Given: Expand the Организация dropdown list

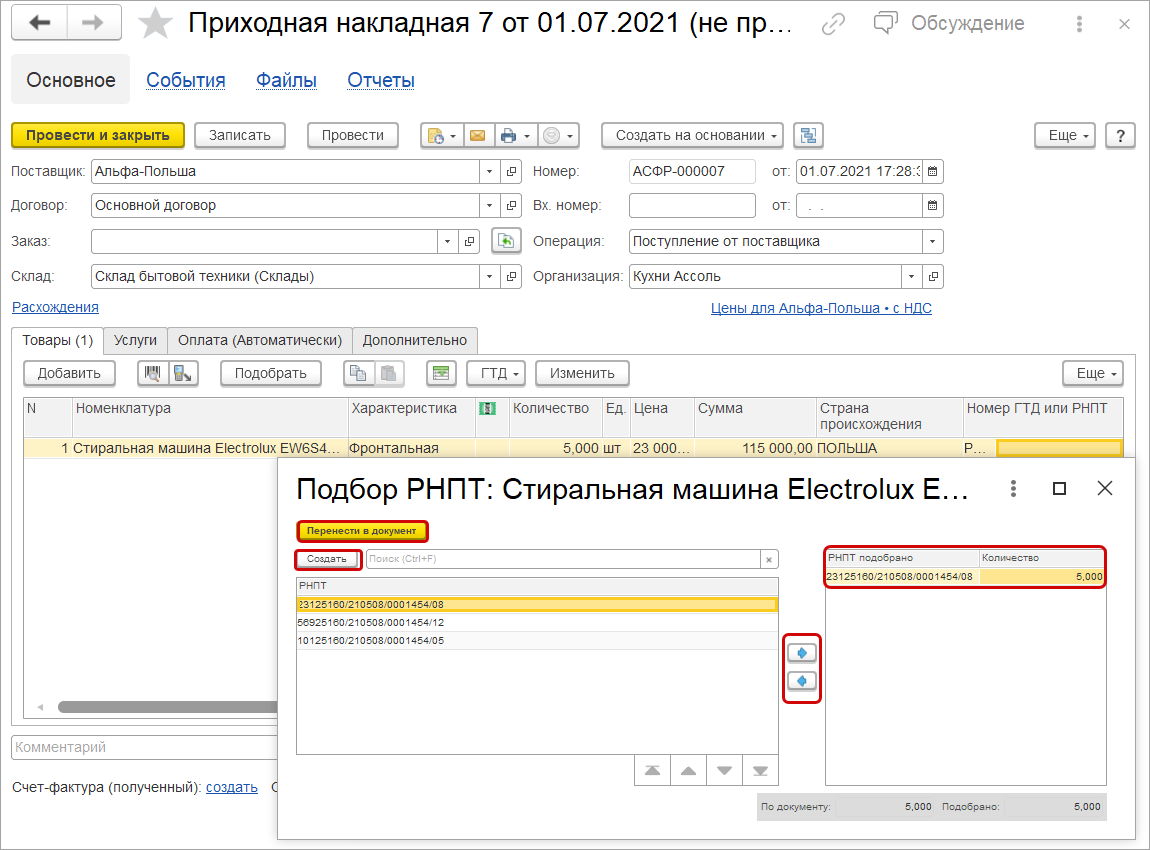Looking at the screenshot, I should pos(911,276).
